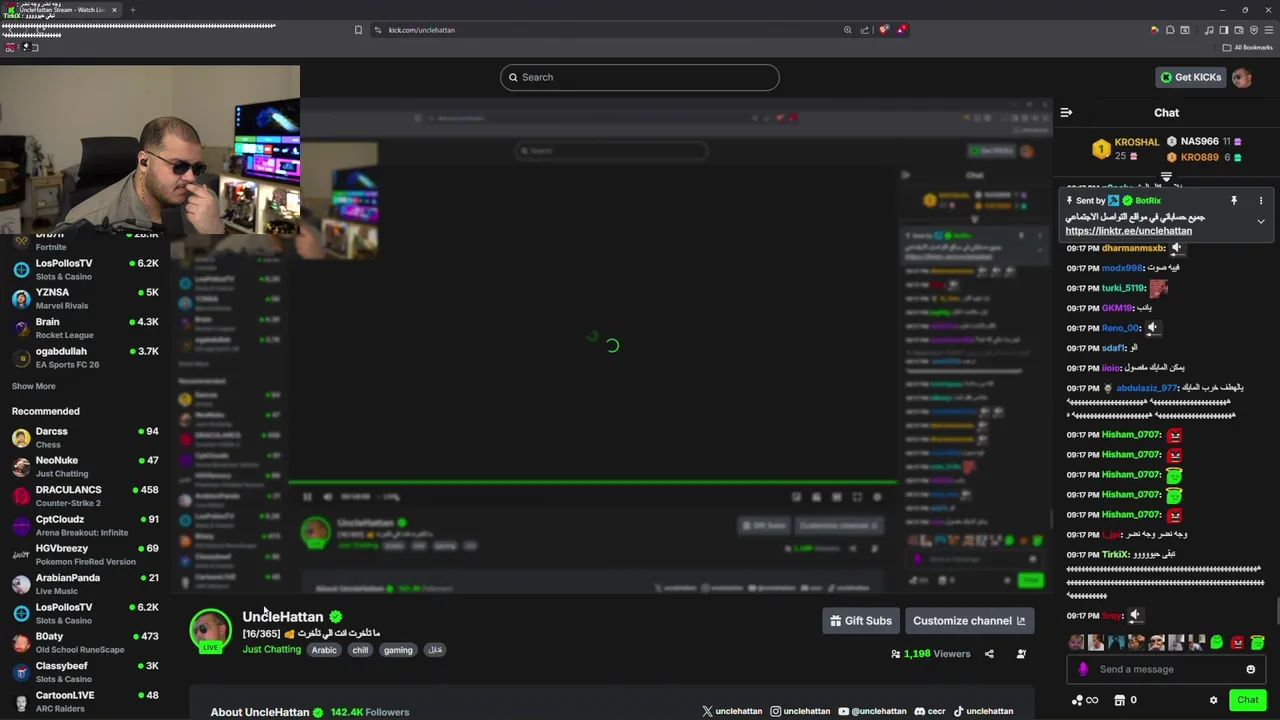Open the Just Chatting category link
The image size is (1280, 720).
pyautogui.click(x=271, y=650)
